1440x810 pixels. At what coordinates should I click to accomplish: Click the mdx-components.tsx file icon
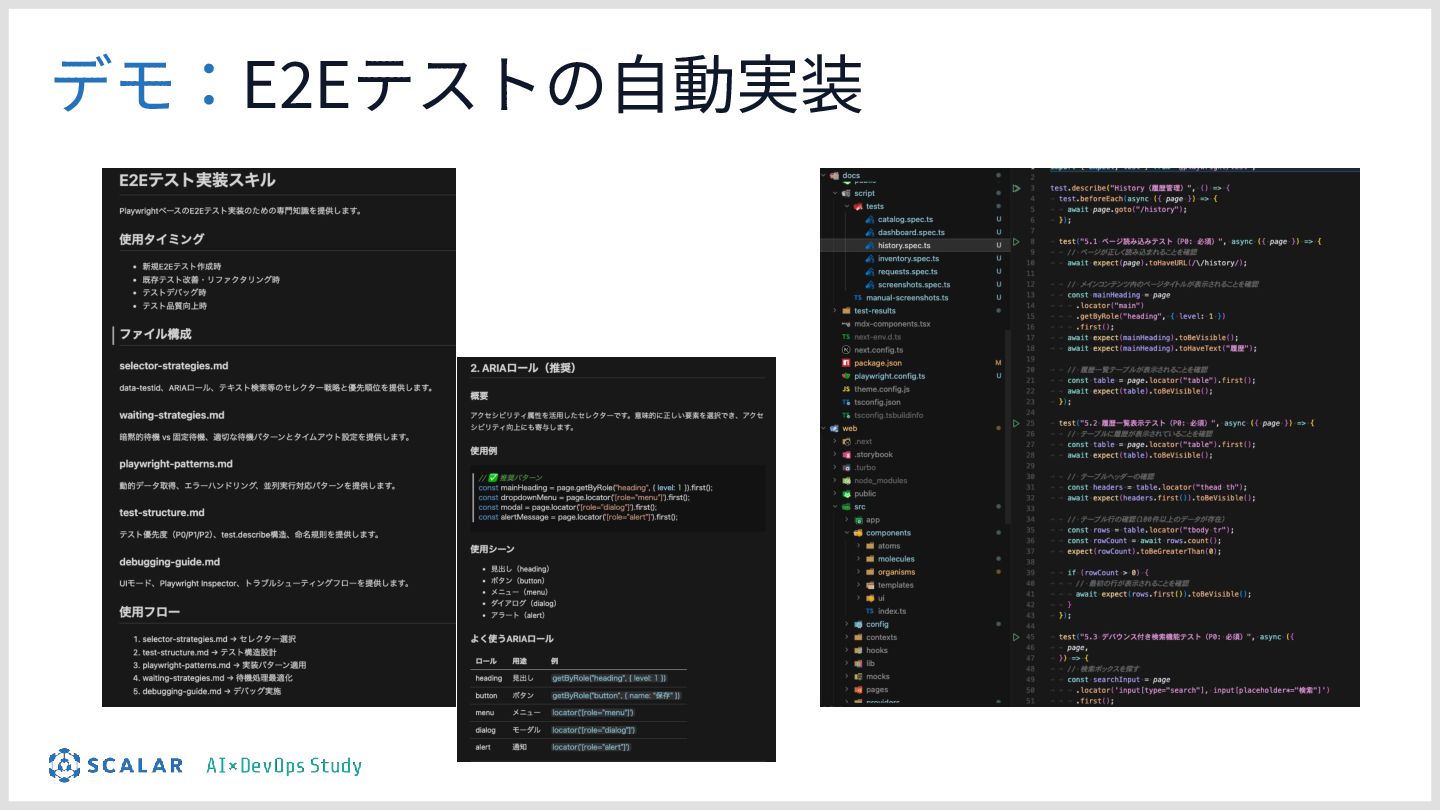pyautogui.click(x=846, y=324)
